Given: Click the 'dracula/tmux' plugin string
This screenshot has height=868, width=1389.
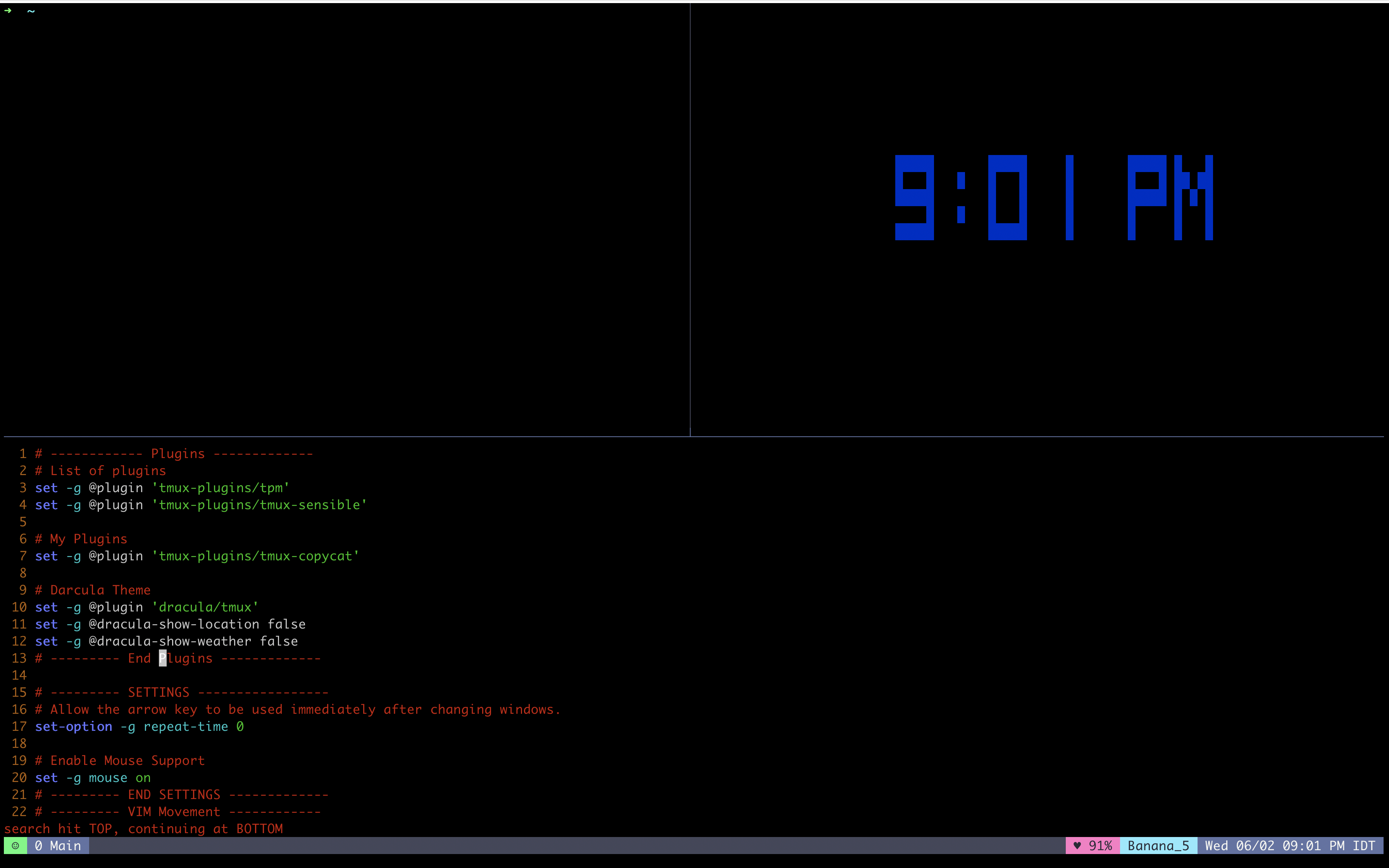Looking at the screenshot, I should (x=205, y=607).
